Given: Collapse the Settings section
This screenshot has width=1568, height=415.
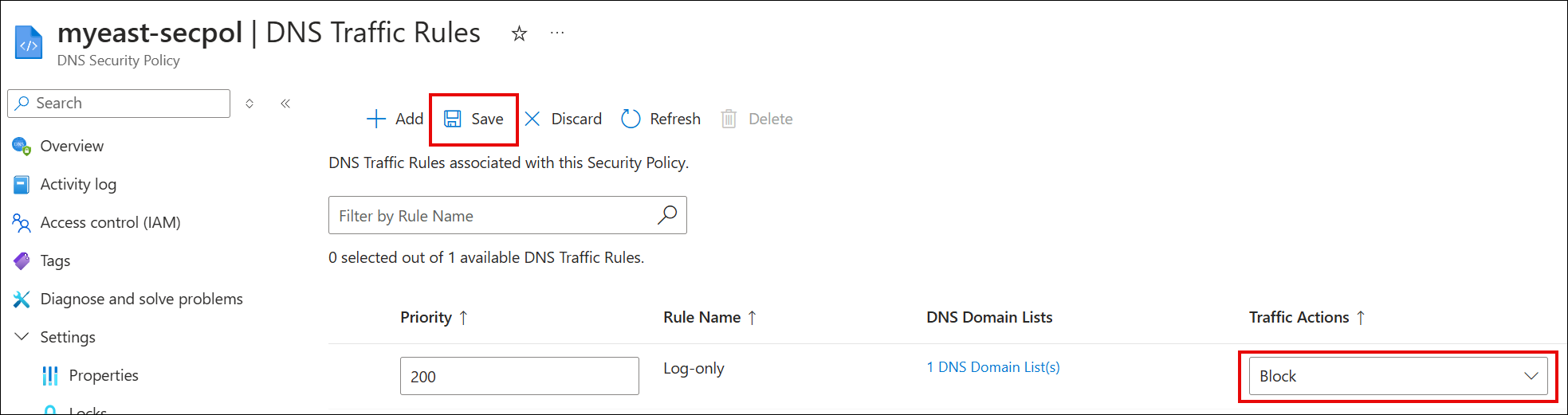Looking at the screenshot, I should 22,337.
